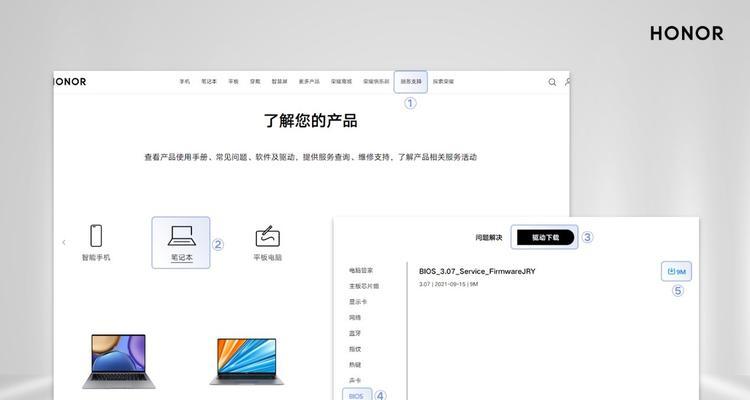This screenshot has height=400, width=750.
Task: Open the 探索荣耀 navigation menu item
Action: pos(443,82)
